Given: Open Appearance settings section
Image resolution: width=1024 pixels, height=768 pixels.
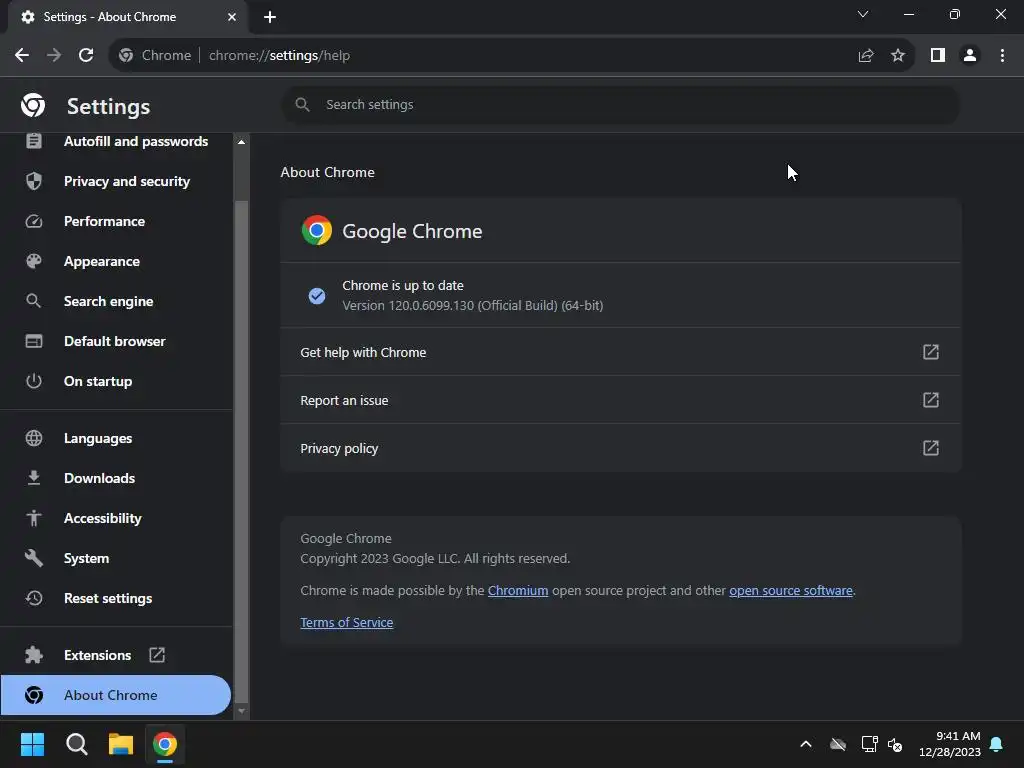Looking at the screenshot, I should (x=116, y=261).
